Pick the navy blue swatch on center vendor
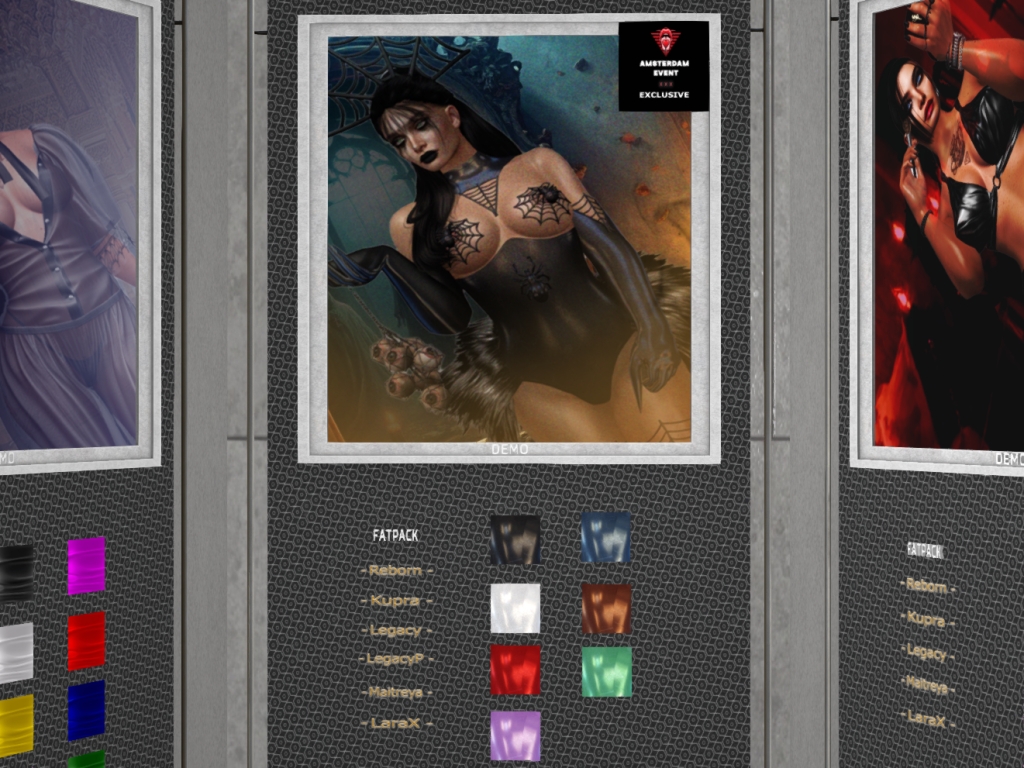 (x=606, y=538)
